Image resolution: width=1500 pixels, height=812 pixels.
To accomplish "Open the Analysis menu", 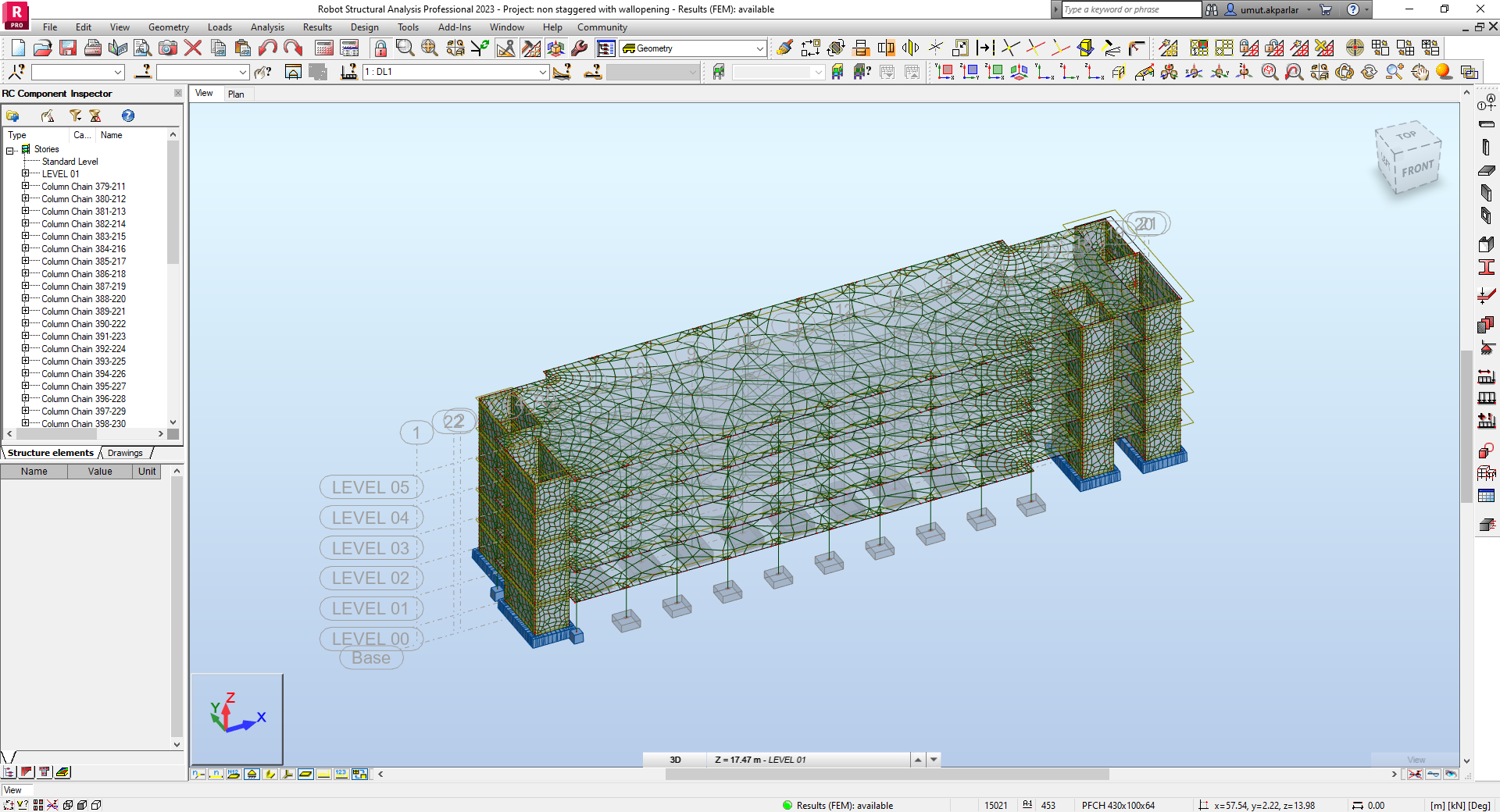I will 266,27.
